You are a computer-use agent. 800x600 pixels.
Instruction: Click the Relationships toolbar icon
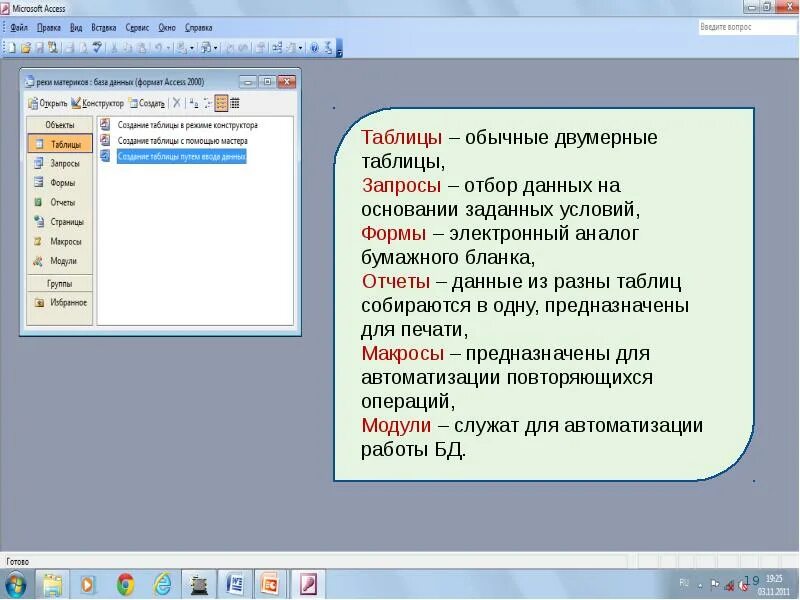pyautogui.click(x=277, y=48)
